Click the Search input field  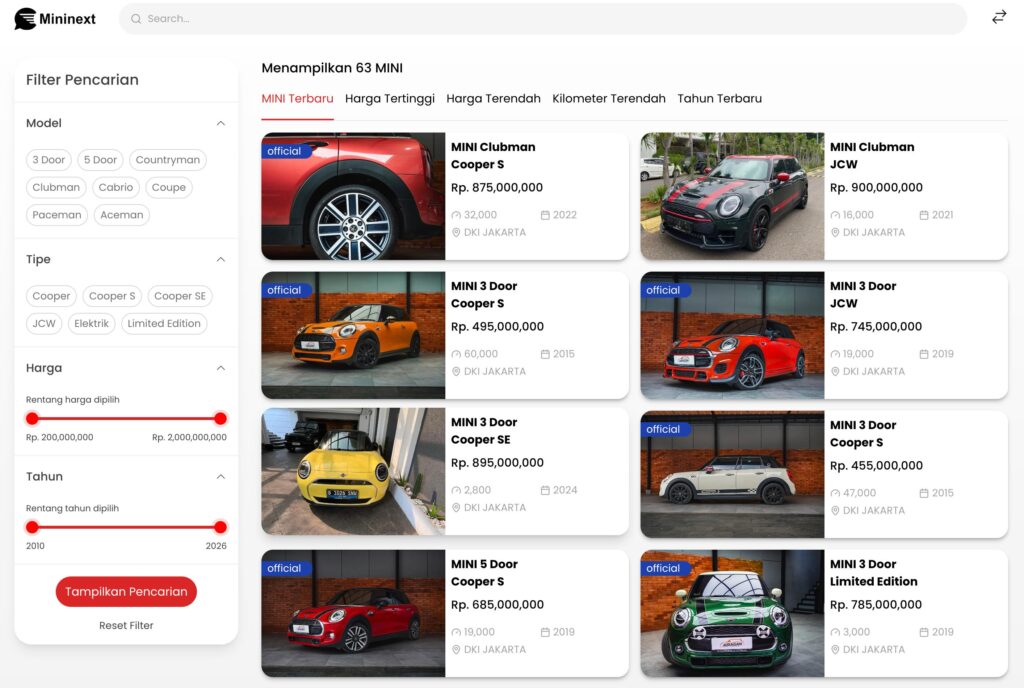click(543, 19)
